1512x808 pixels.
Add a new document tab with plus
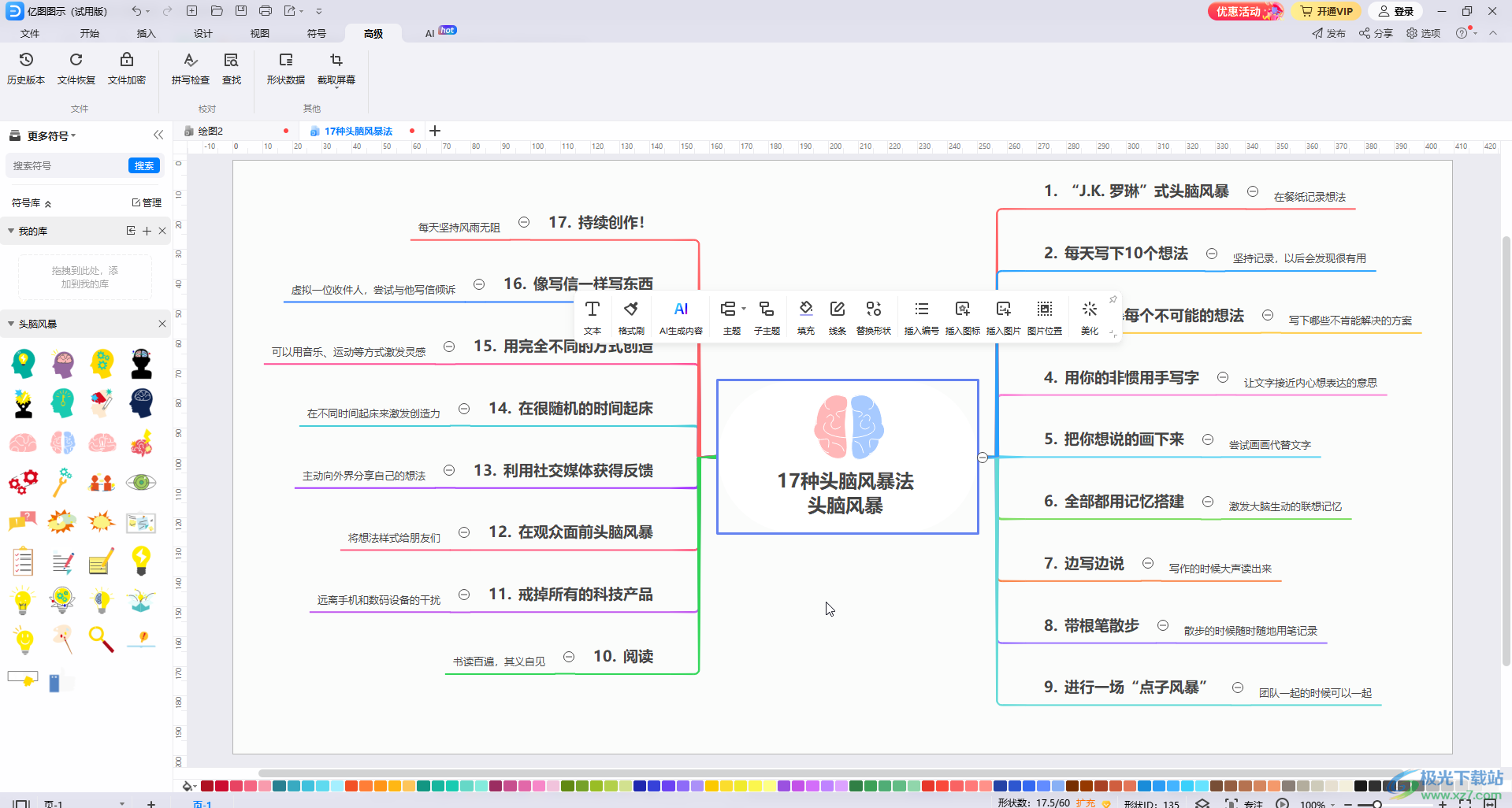435,131
